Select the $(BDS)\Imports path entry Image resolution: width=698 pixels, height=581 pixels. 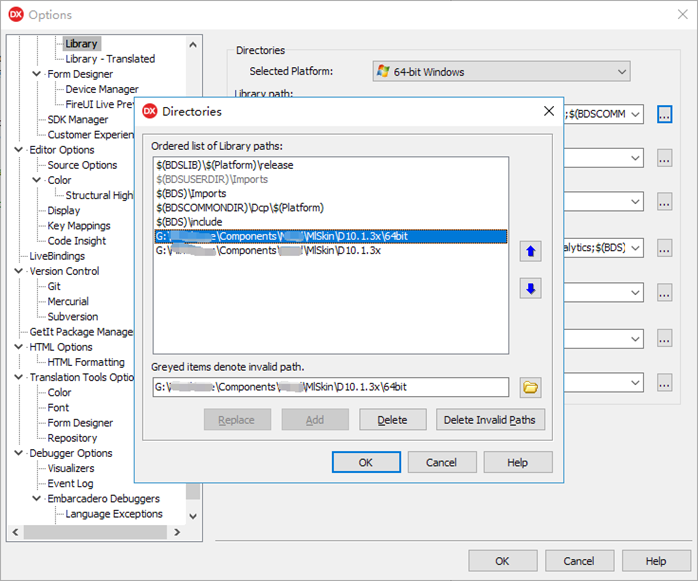click(191, 193)
